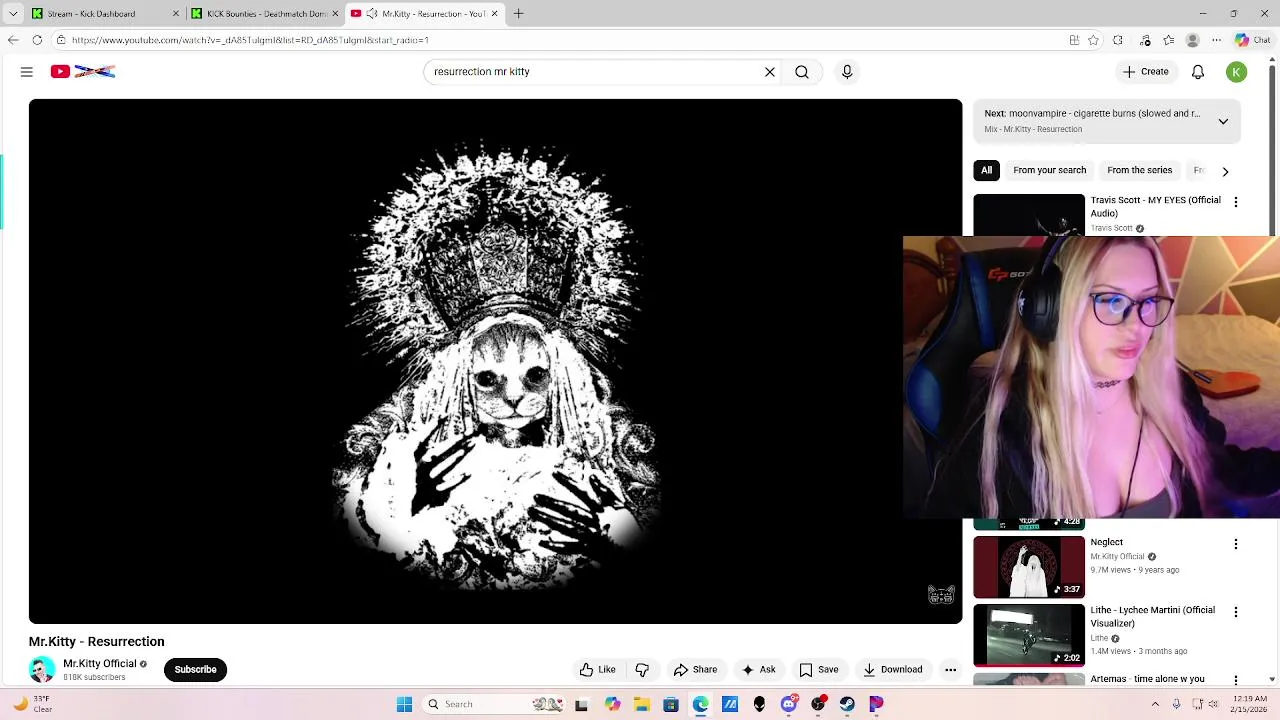Open a new browser tab
Image resolution: width=1280 pixels, height=720 pixels.
pyautogui.click(x=519, y=13)
